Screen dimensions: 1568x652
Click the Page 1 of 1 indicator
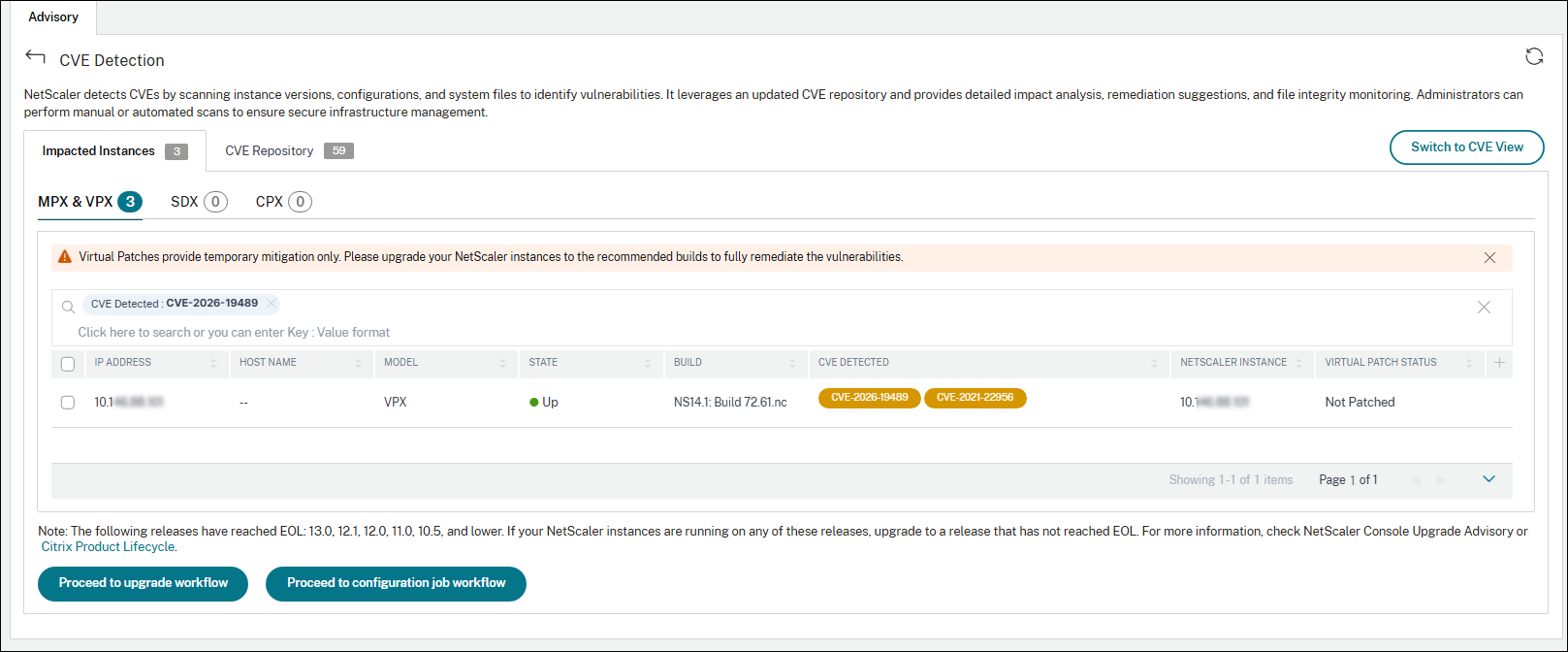pyautogui.click(x=1348, y=480)
